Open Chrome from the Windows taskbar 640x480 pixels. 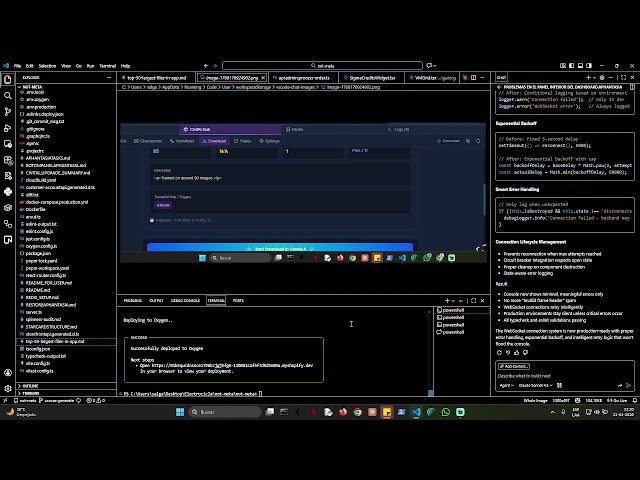pos(358,412)
